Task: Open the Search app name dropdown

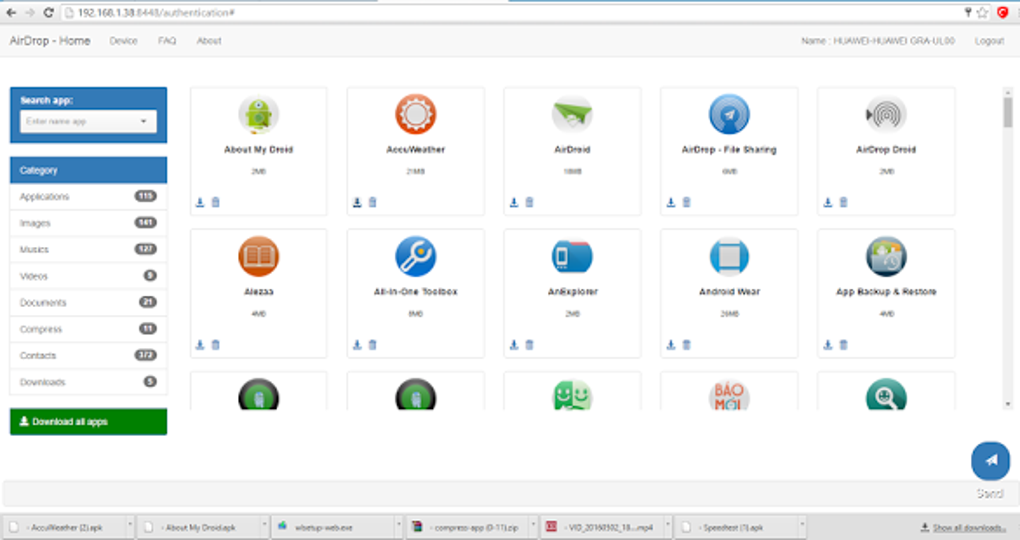Action: point(88,122)
